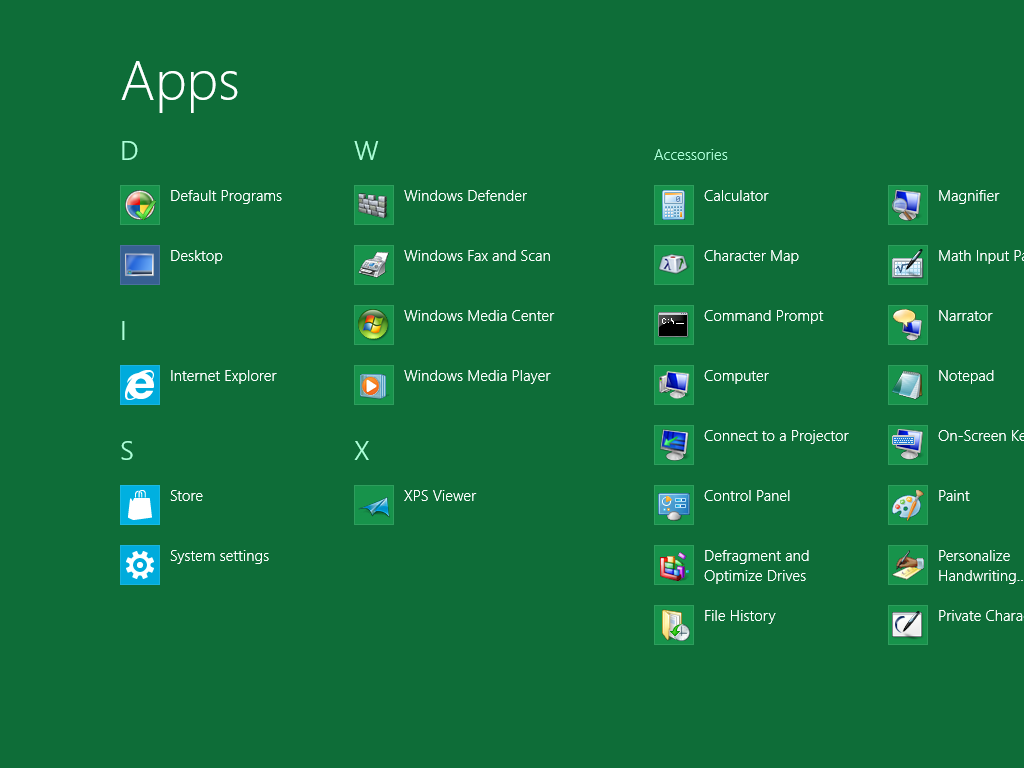Click the 'Calculator' label
Screen dimensions: 1024x768
click(x=736, y=196)
